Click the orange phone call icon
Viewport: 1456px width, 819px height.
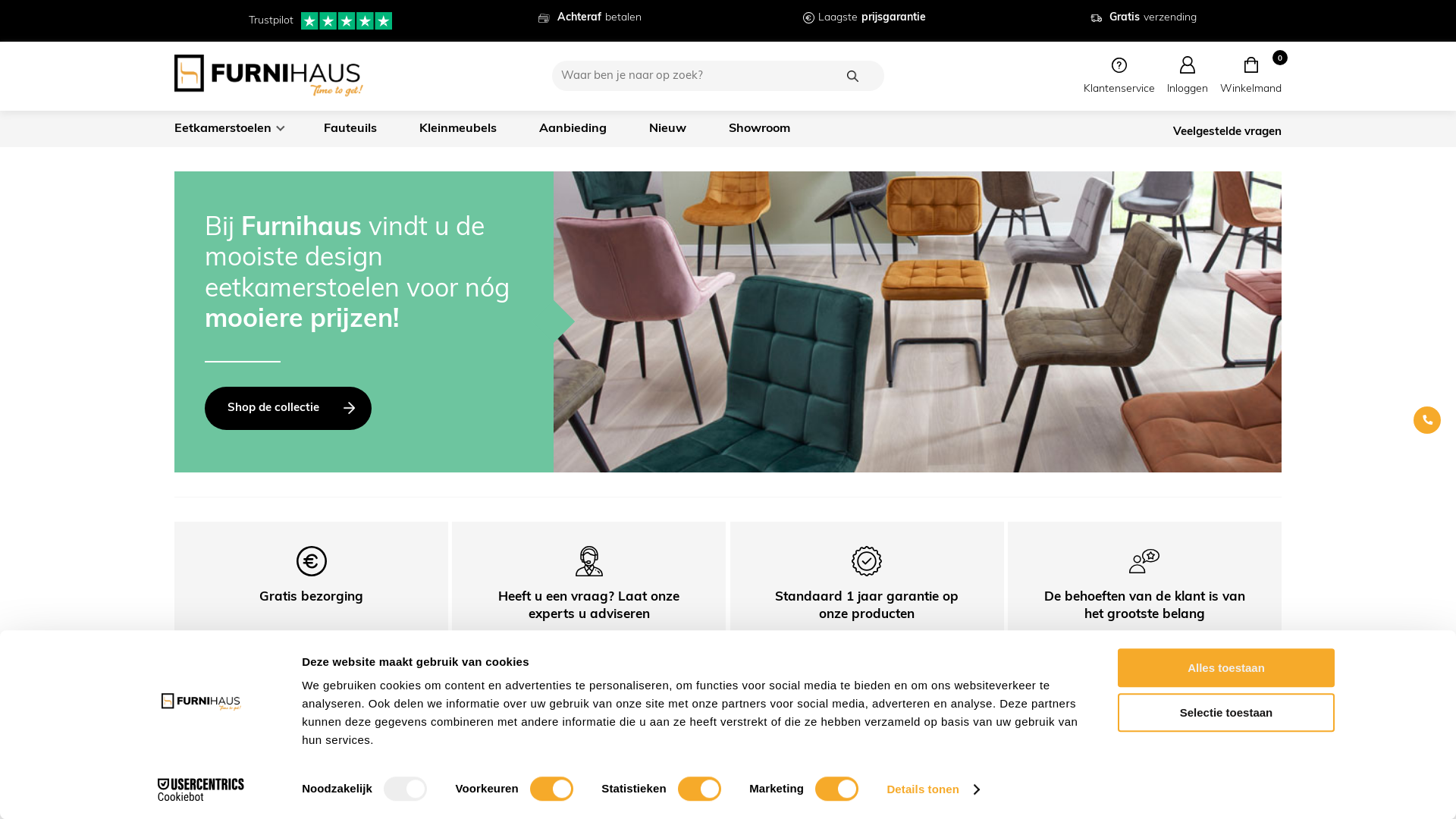[1426, 420]
